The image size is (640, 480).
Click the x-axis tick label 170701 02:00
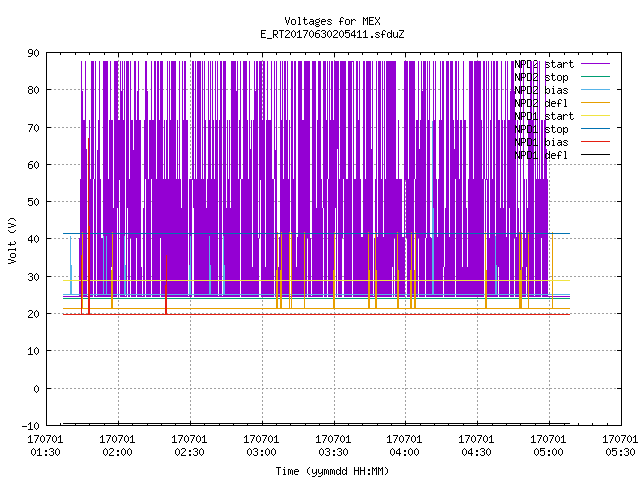(x=117, y=446)
